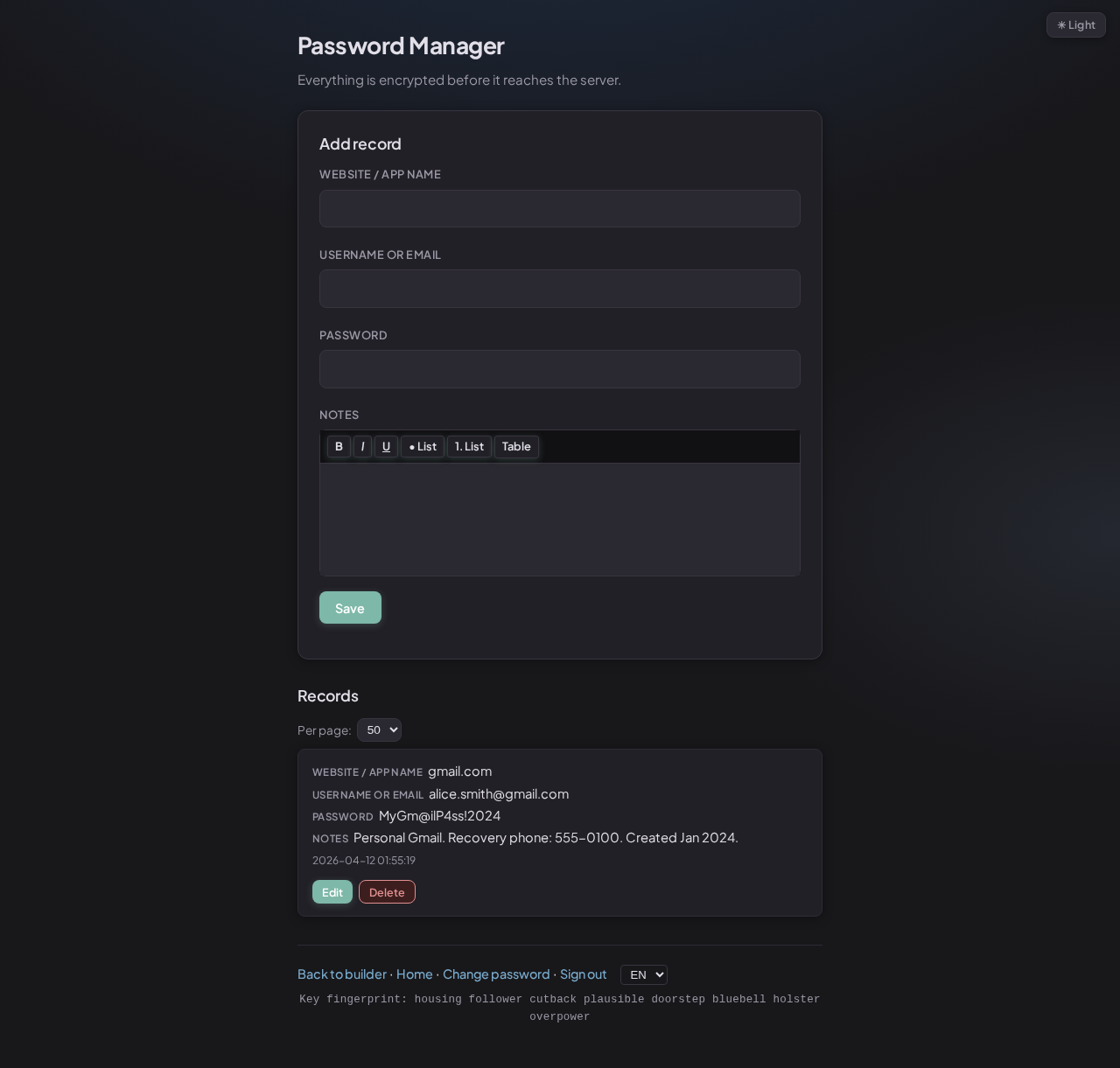Insert a numbered list in notes
Screen dimensions: 1120x1068
point(469,447)
